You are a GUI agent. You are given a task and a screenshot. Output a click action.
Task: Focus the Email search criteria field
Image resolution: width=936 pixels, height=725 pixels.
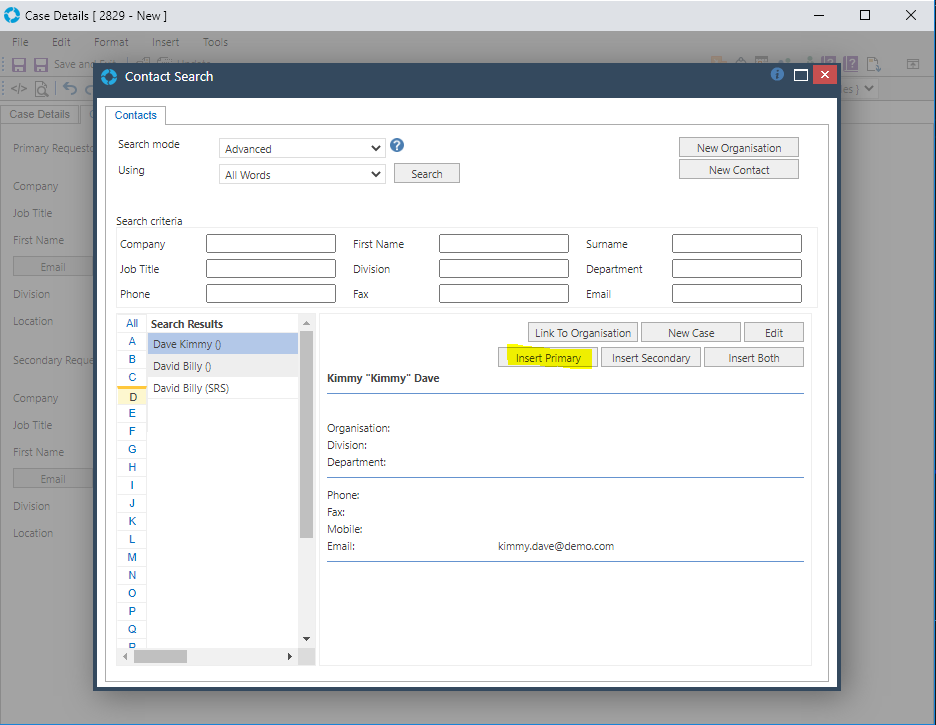point(737,294)
